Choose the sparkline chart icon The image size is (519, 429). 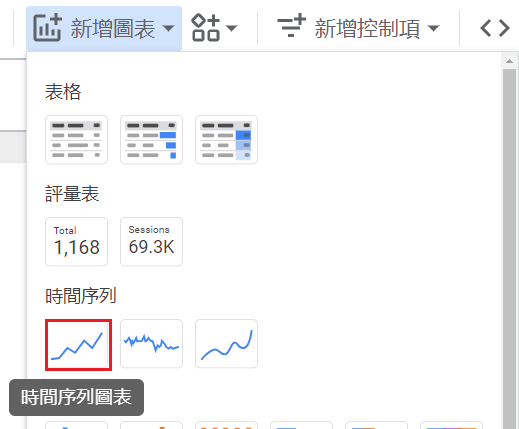click(x=151, y=344)
